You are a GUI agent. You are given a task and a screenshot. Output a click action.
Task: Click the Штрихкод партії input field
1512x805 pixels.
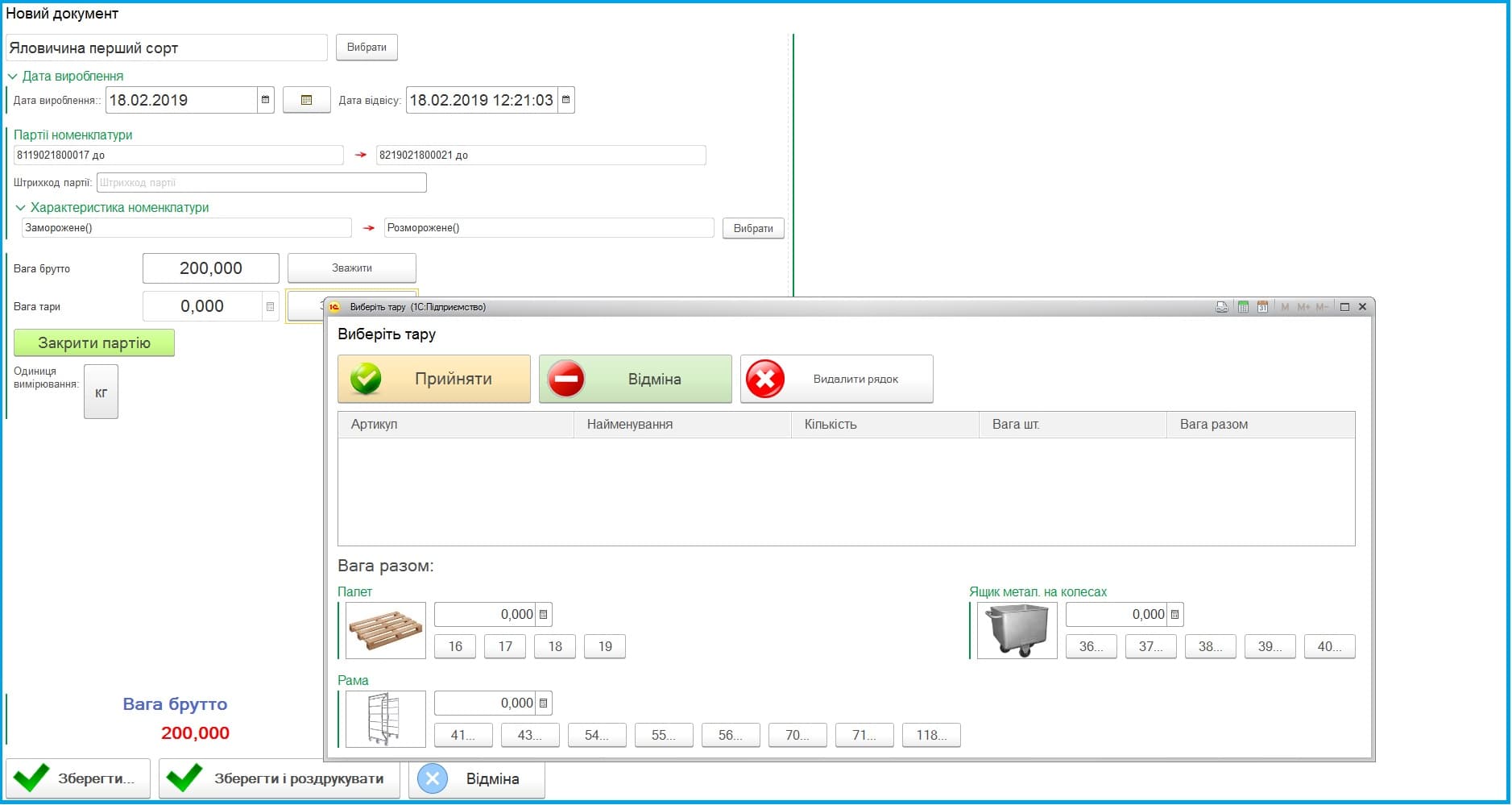point(262,183)
